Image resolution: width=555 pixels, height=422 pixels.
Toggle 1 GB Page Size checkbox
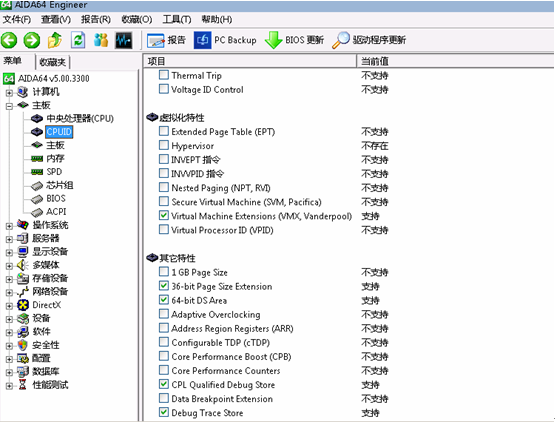click(164, 272)
